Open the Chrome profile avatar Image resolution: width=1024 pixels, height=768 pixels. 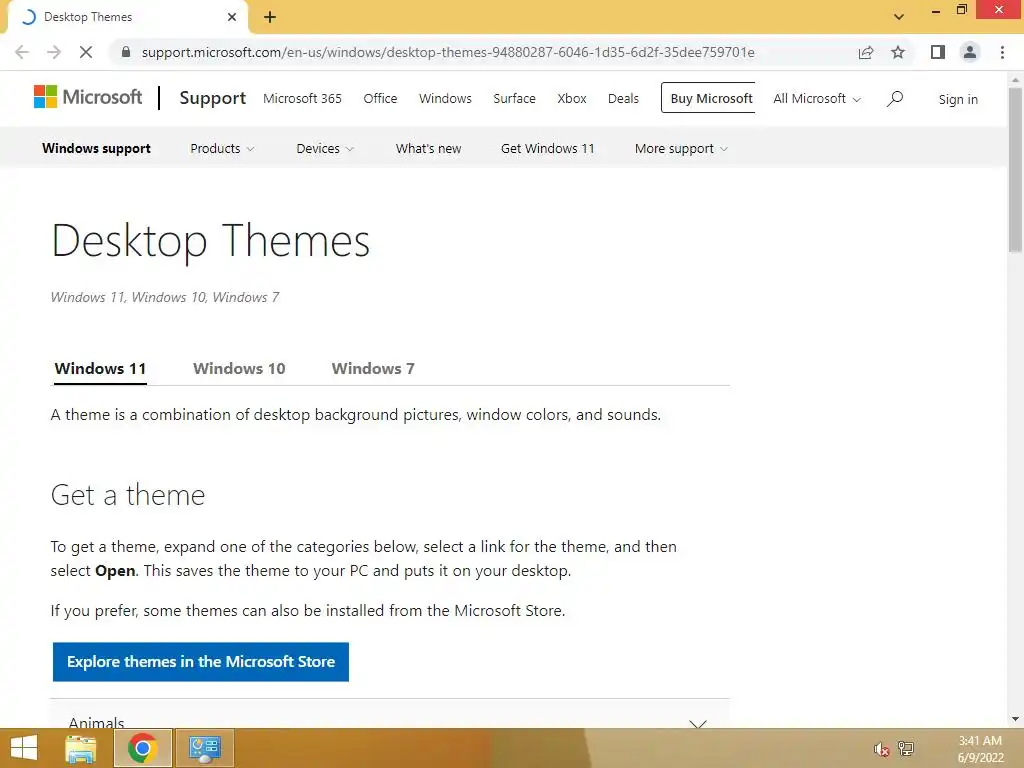coord(970,52)
